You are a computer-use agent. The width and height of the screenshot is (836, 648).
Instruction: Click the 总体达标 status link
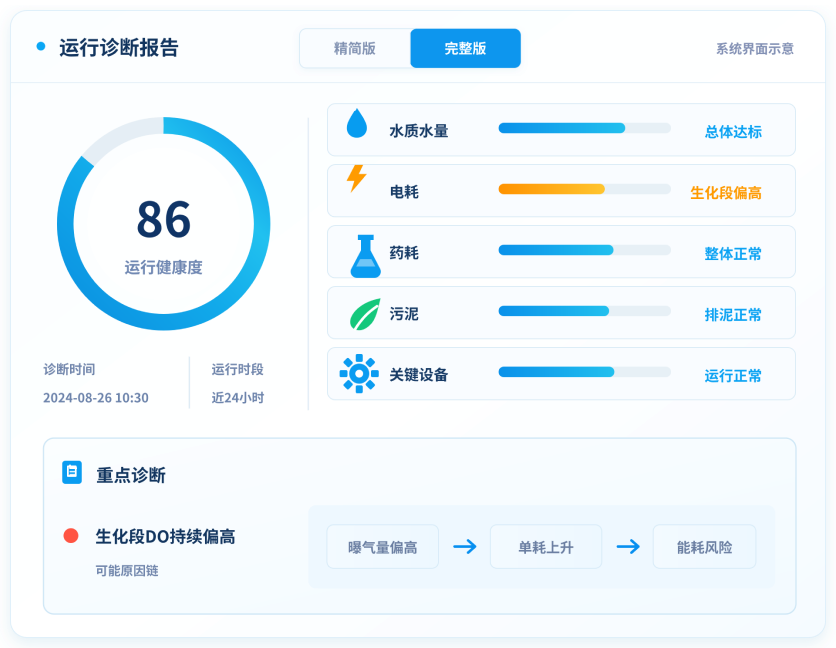[x=733, y=132]
